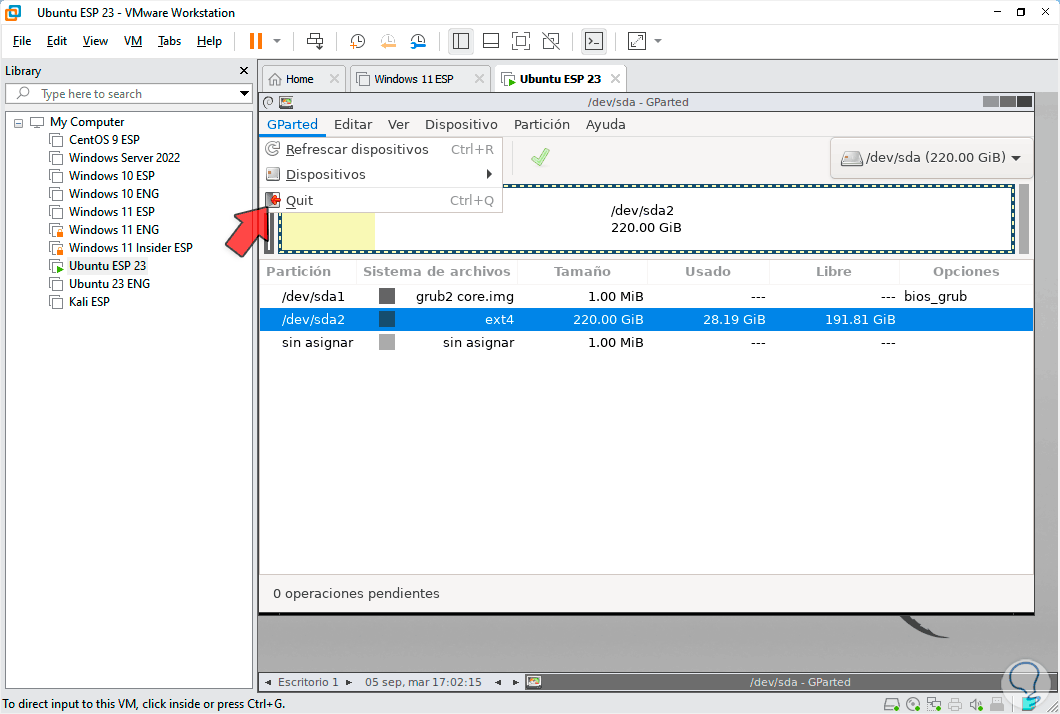This screenshot has height=714, width=1060.
Task: Open the VMware Tabs menu
Action: pos(169,41)
